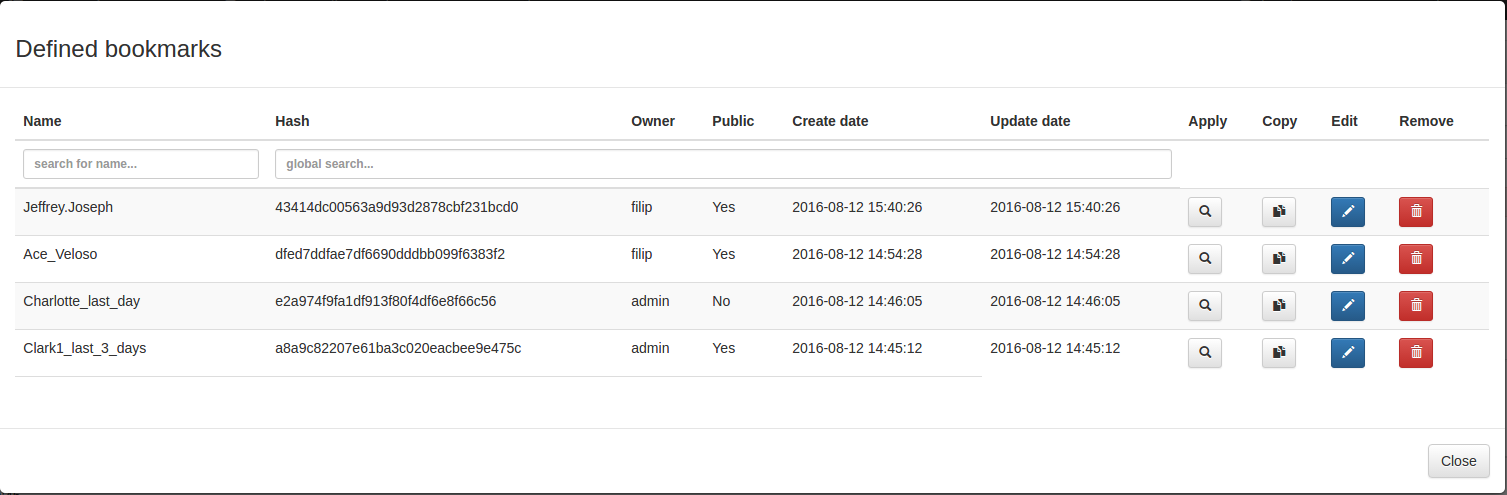
Task: Copy the Jeffrey.Joseph bookmark
Action: pyautogui.click(x=1278, y=212)
